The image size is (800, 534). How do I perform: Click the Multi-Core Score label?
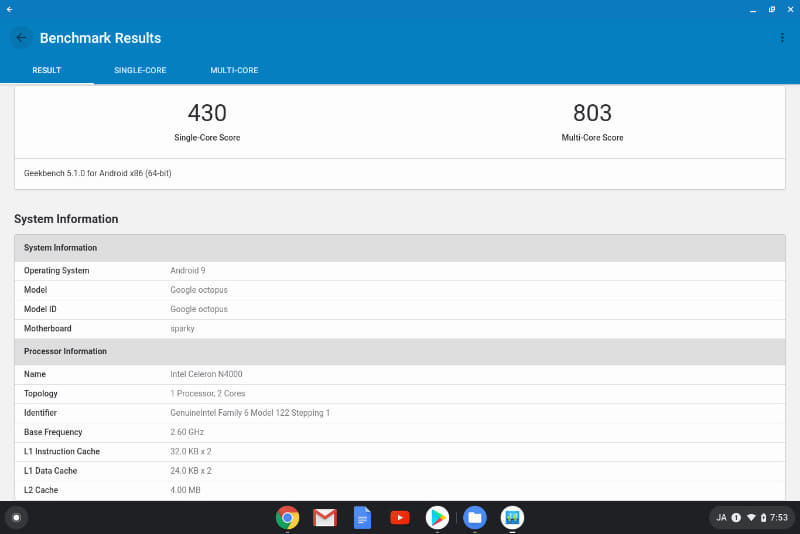coord(592,138)
